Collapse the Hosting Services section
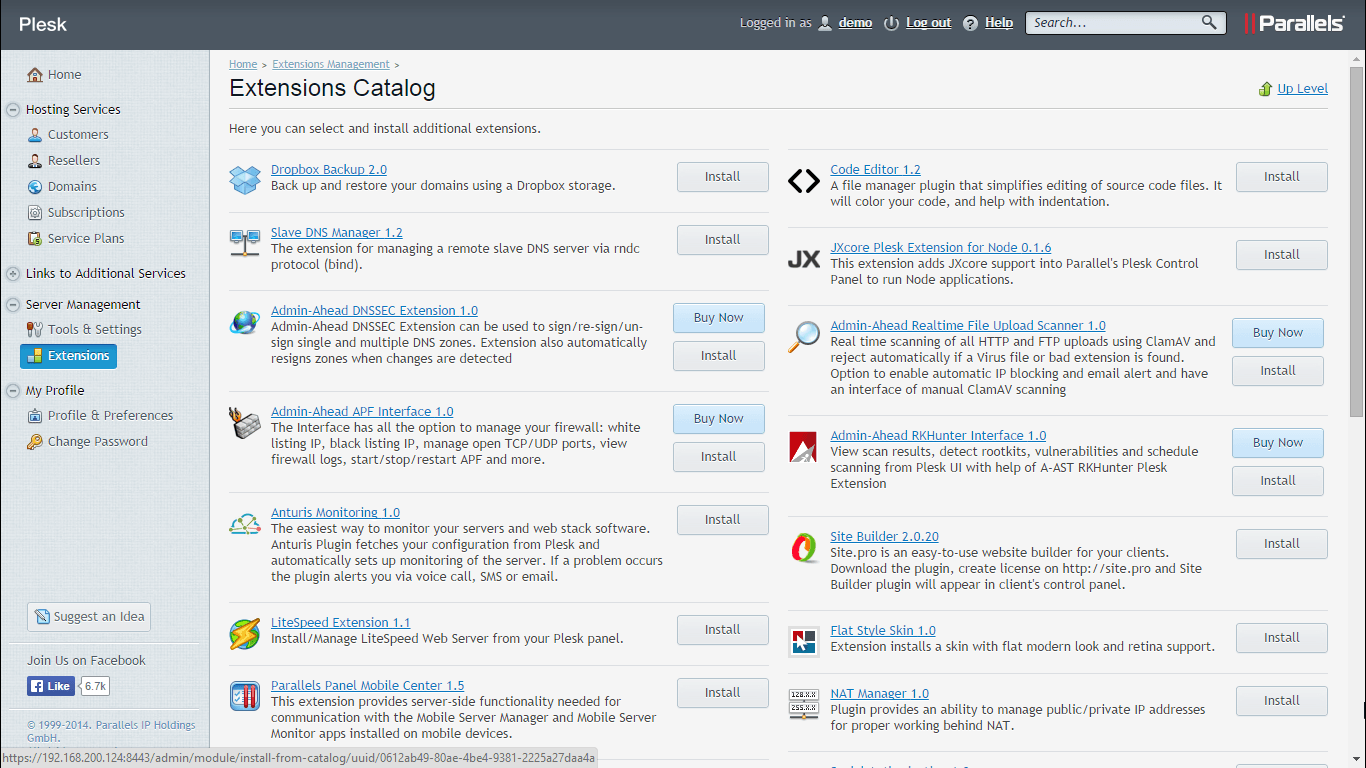Viewport: 1366px width, 768px height. tap(13, 110)
